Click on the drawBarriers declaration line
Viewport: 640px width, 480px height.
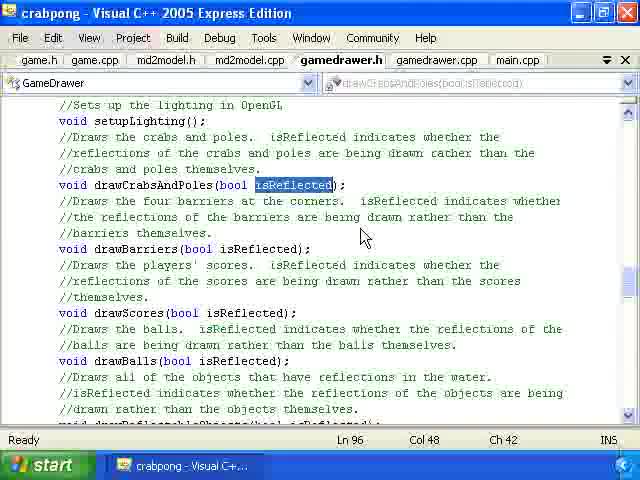pos(184,249)
